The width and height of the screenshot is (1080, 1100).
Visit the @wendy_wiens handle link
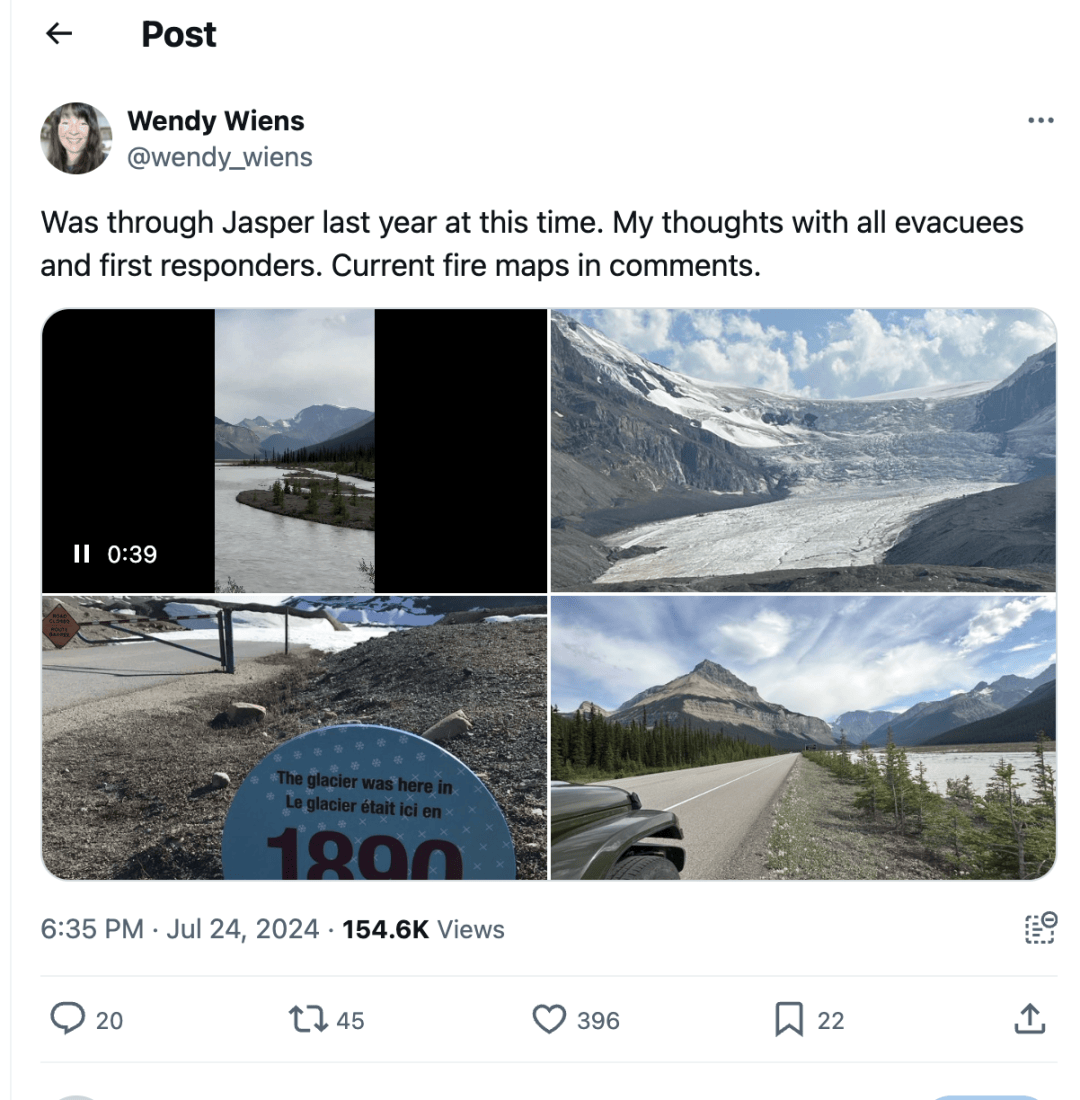pyautogui.click(x=220, y=157)
